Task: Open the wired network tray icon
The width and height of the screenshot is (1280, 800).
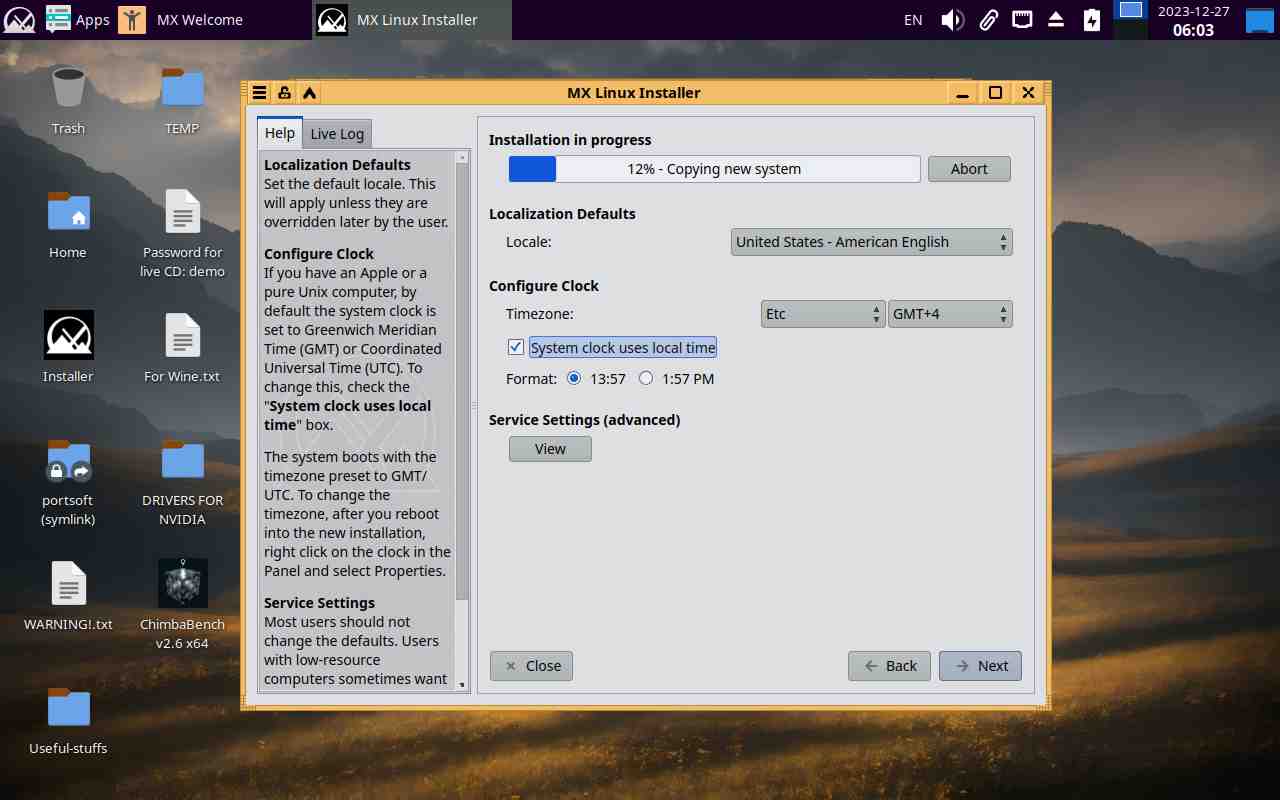Action: point(1022,19)
